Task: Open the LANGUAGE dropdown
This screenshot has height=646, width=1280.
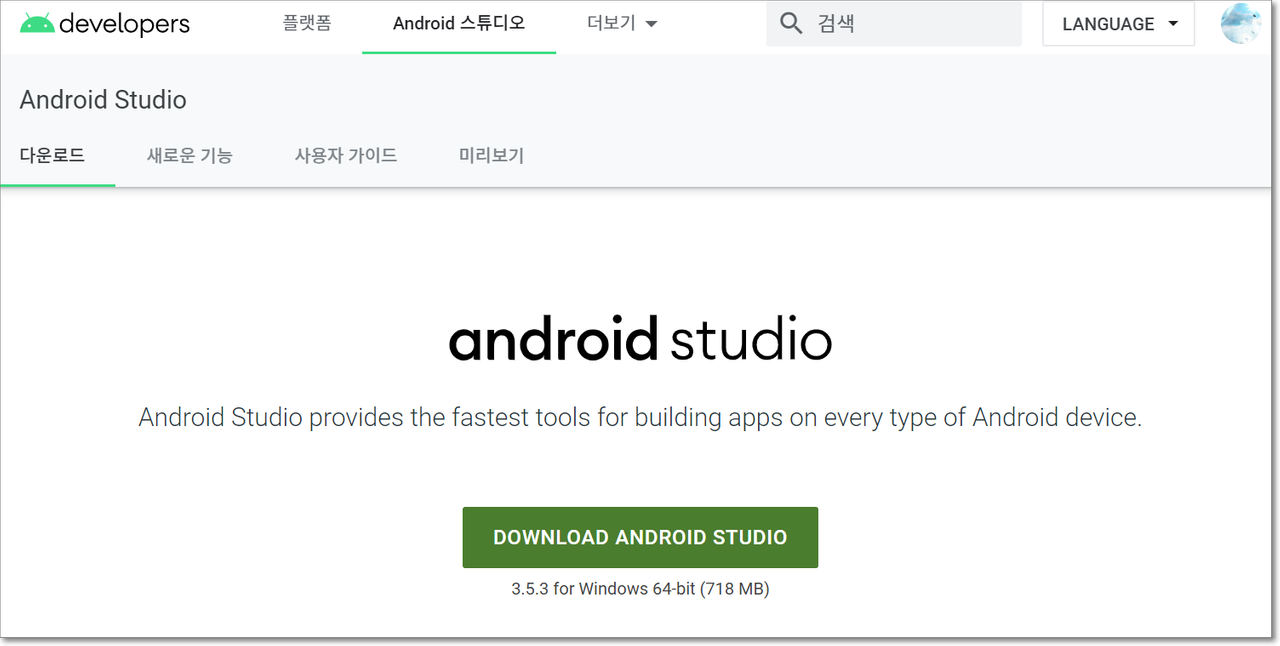Action: coord(1119,24)
